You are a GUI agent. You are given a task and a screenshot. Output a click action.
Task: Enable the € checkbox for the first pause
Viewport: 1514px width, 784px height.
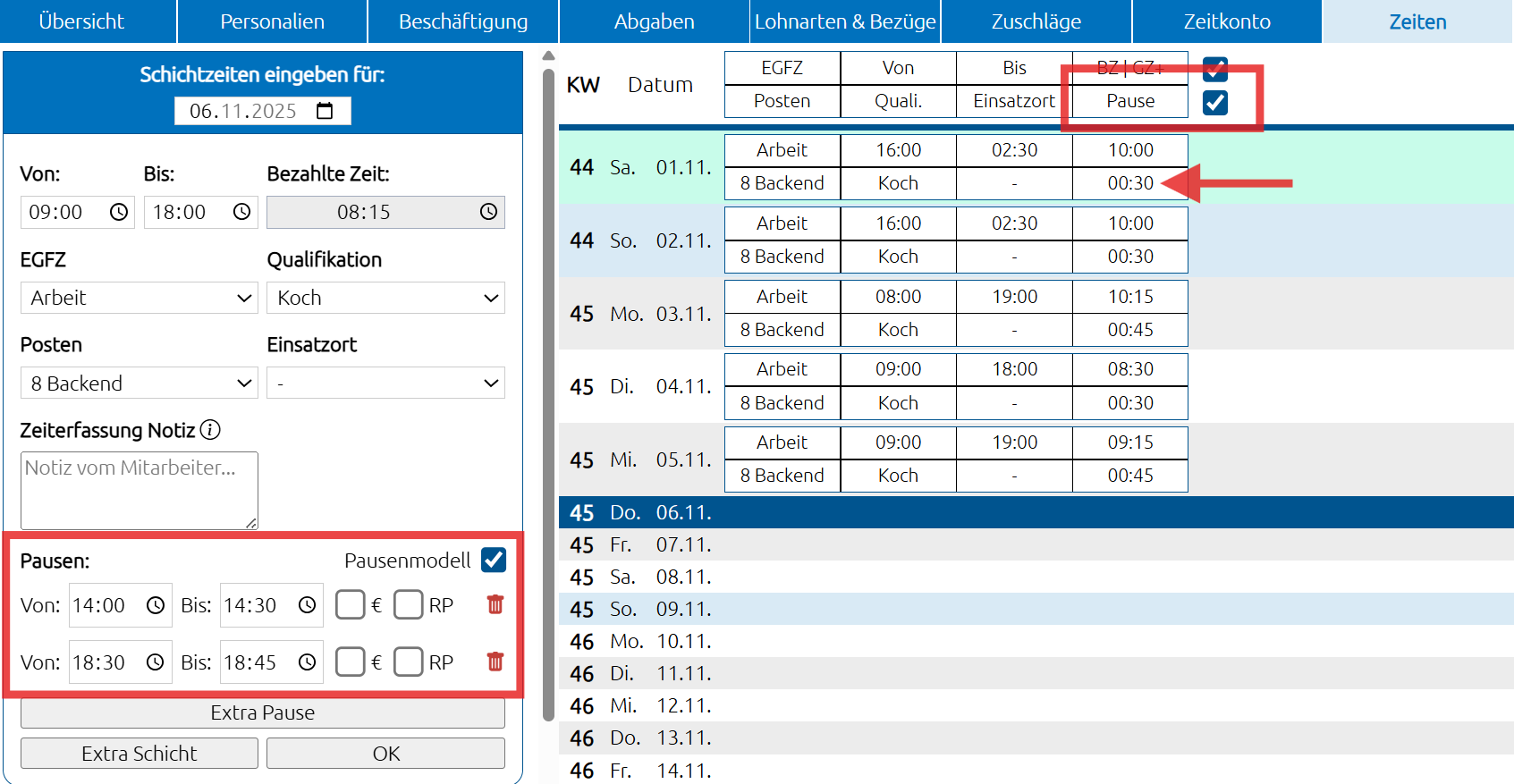pos(350,605)
